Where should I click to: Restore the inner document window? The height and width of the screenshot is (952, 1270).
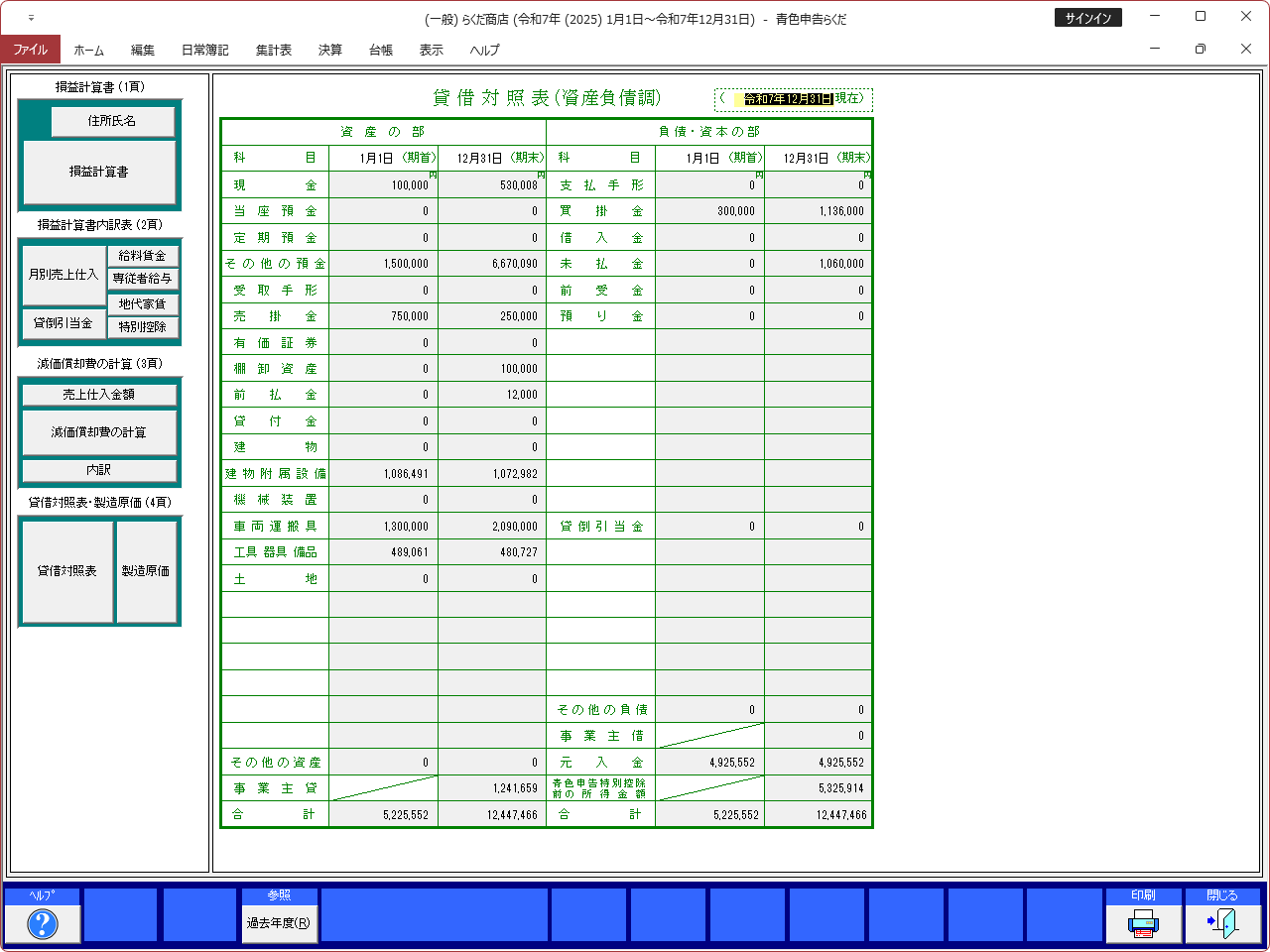point(1200,49)
